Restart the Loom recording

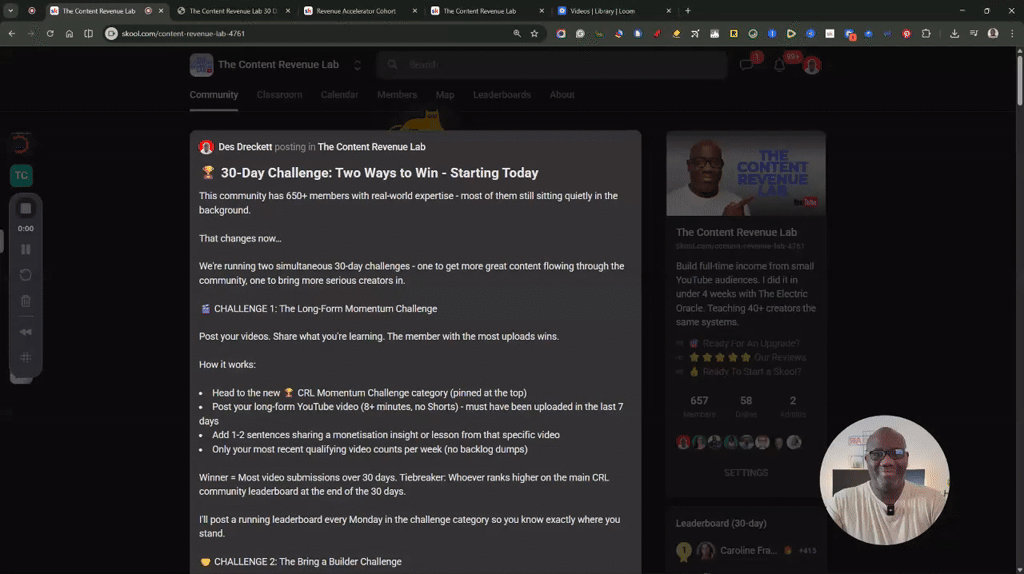pyautogui.click(x=25, y=275)
